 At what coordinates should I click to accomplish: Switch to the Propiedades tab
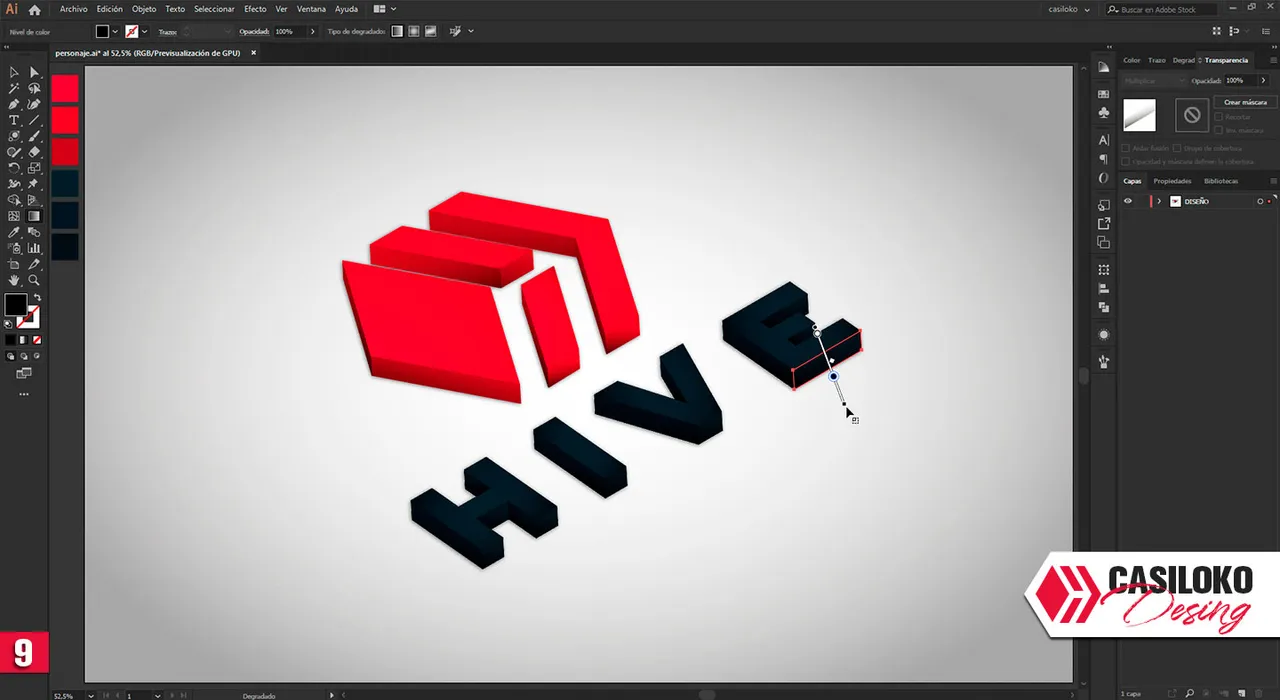[1172, 181]
